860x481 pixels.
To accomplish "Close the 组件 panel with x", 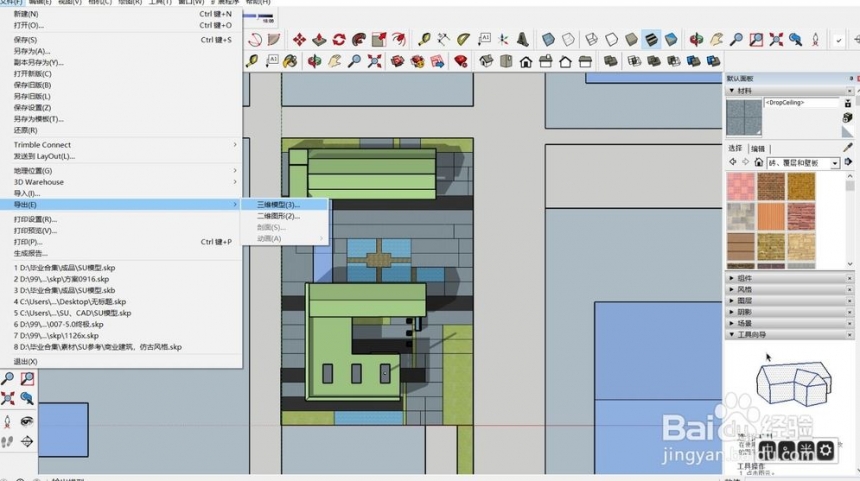I will (850, 278).
